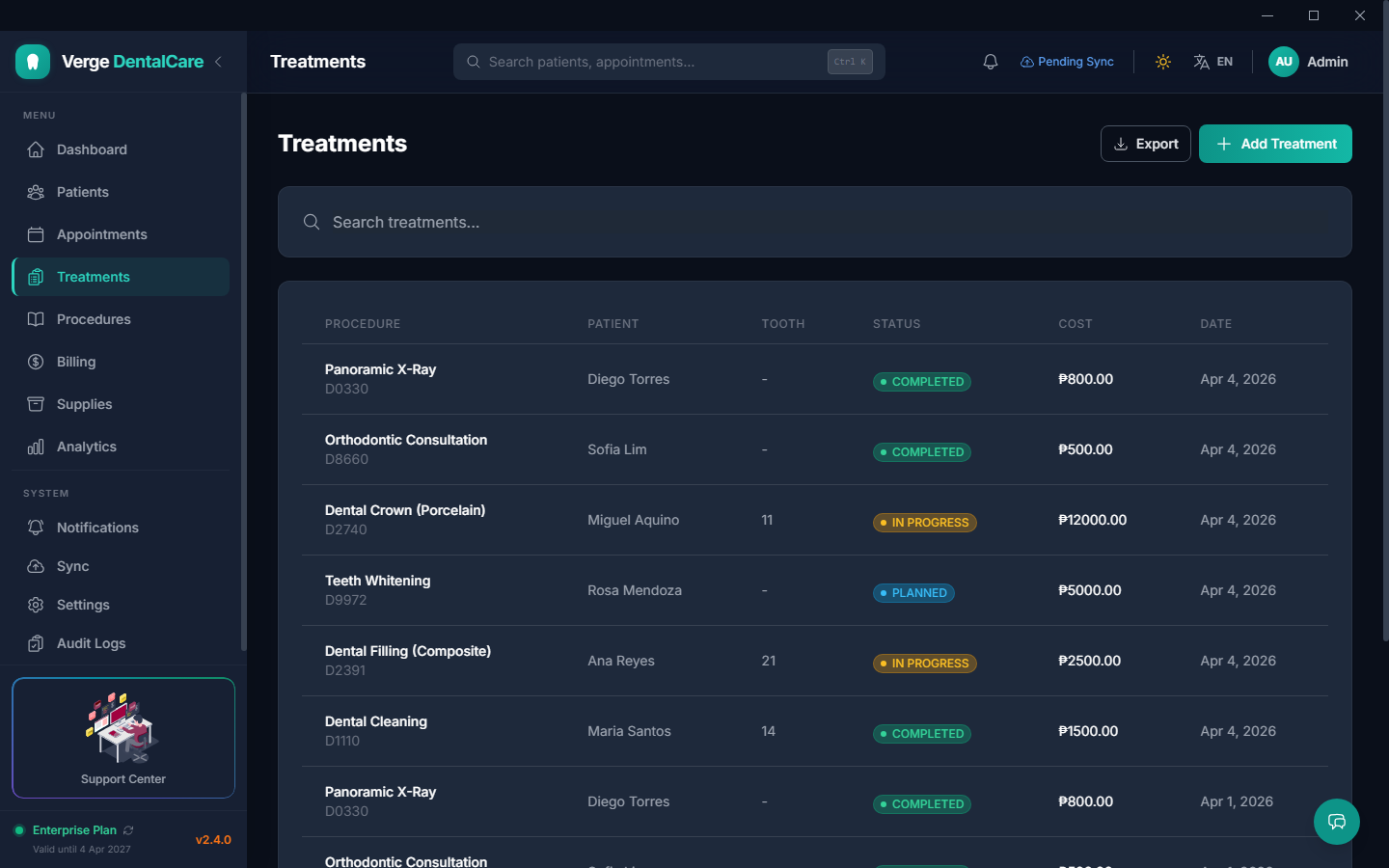Click the Audit Logs clipboard icon

coord(36,643)
